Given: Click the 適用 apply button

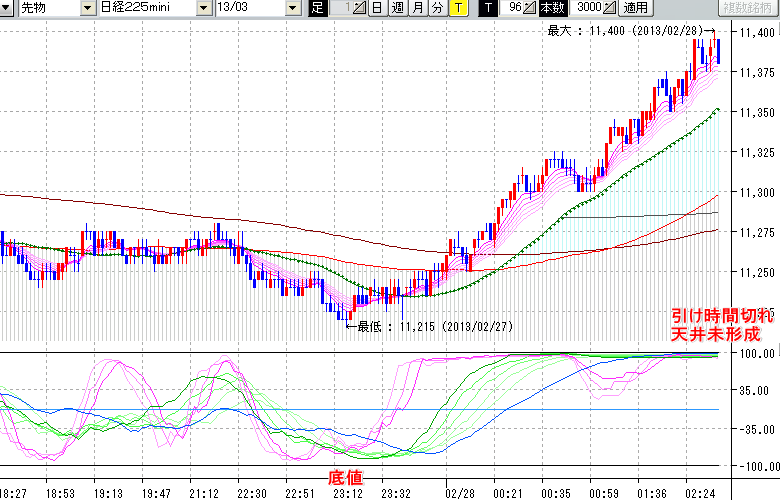Looking at the screenshot, I should [x=636, y=8].
